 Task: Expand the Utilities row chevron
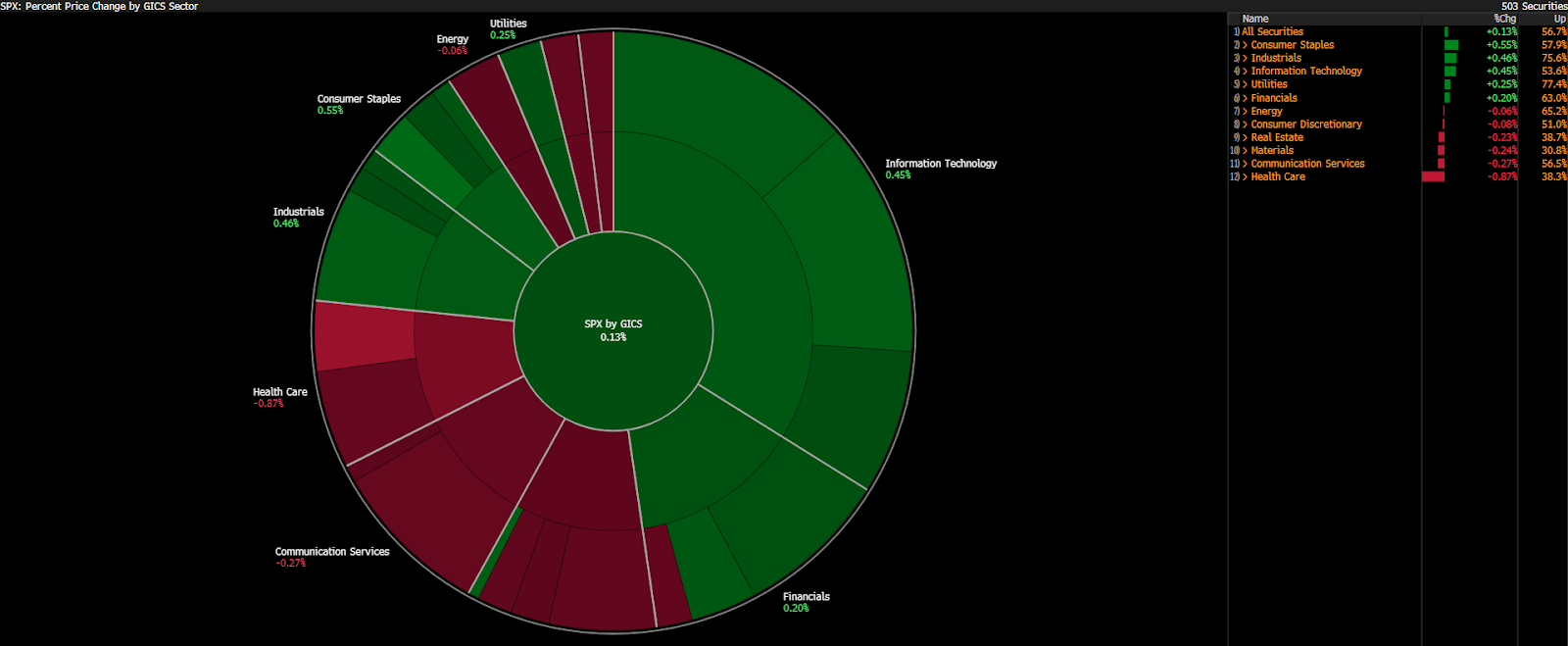(x=1246, y=84)
